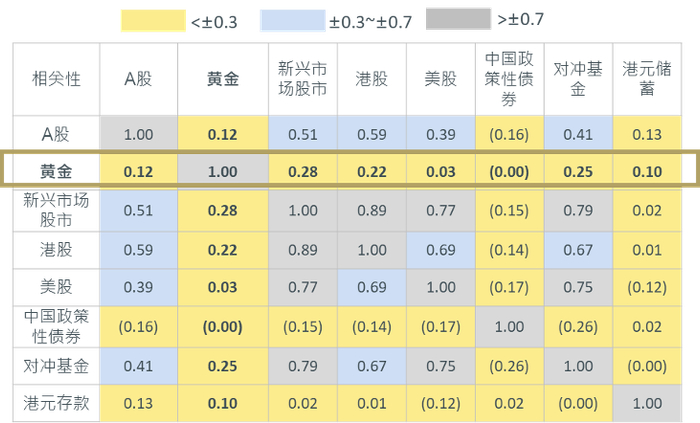Click the gray legend swatch for >±0.7
The width and height of the screenshot is (700, 423).
[x=460, y=19]
